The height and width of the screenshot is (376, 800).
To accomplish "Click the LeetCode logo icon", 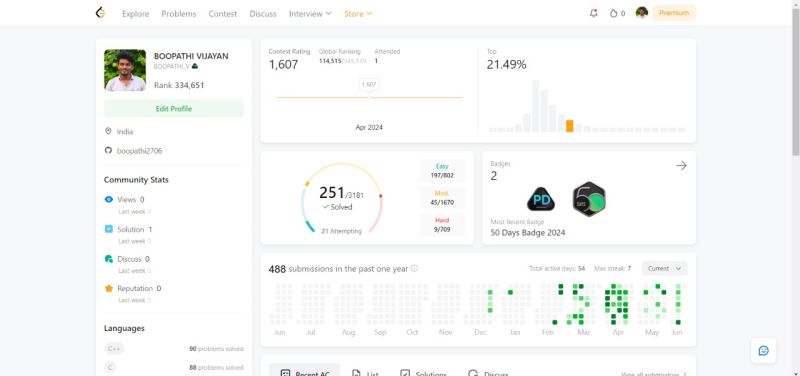I will point(100,13).
